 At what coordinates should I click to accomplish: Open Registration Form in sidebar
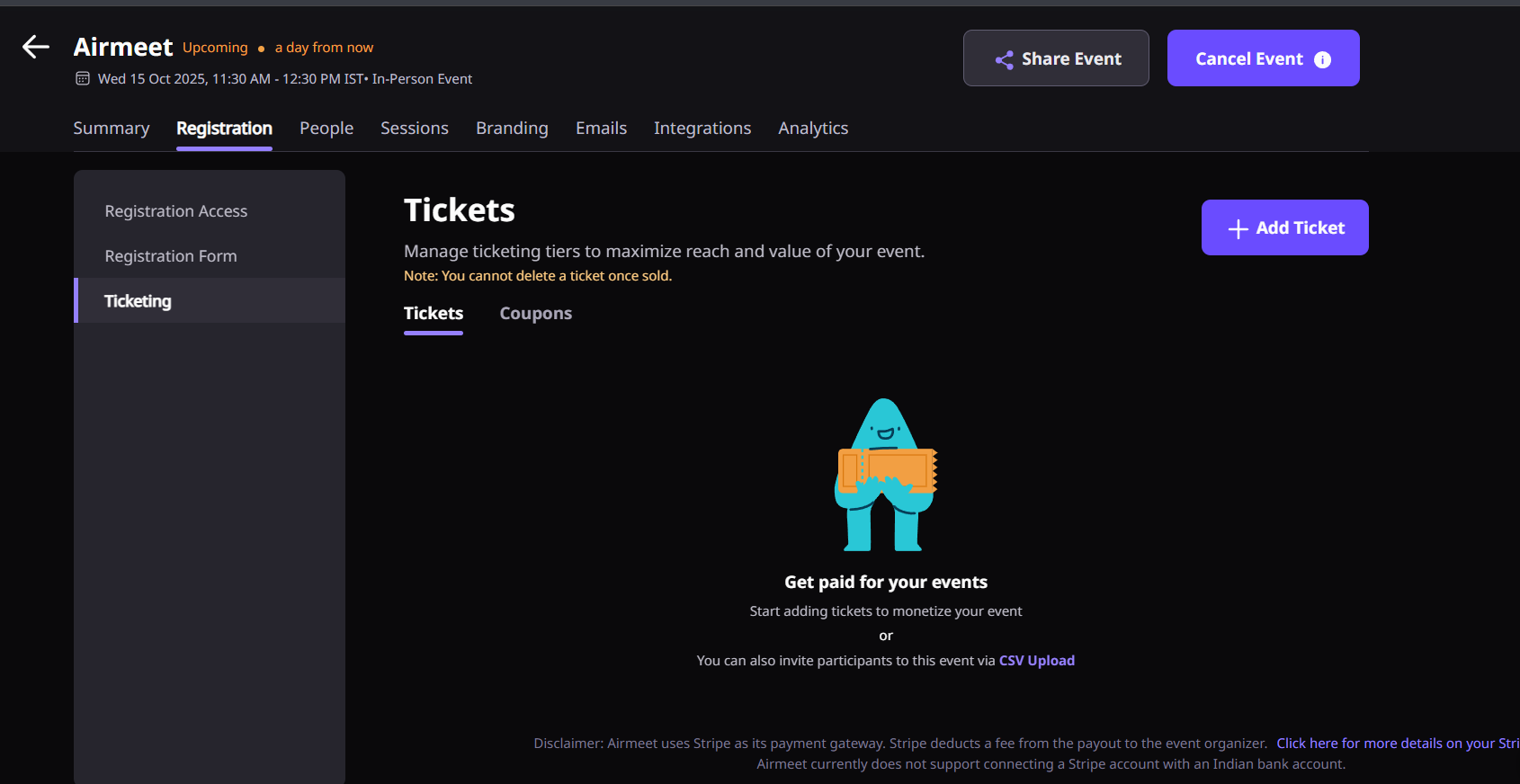[171, 256]
